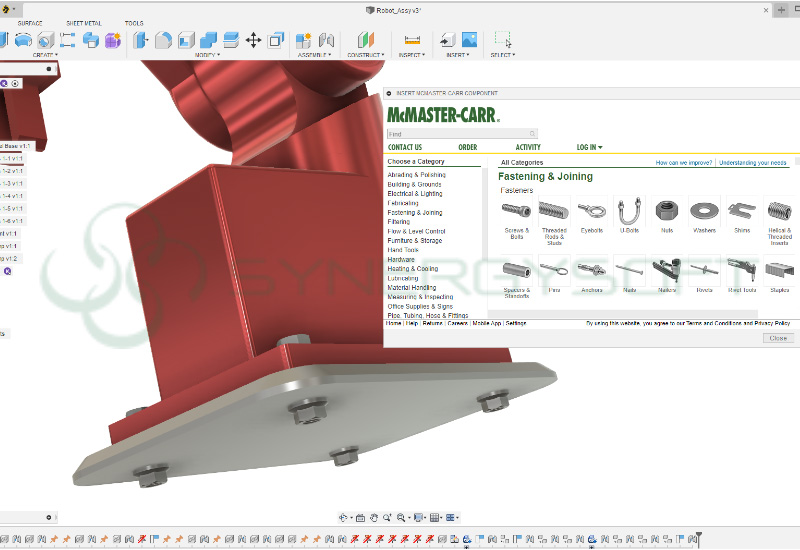
Task: Click the Nuts fastener thumbnail
Action: coord(666,210)
